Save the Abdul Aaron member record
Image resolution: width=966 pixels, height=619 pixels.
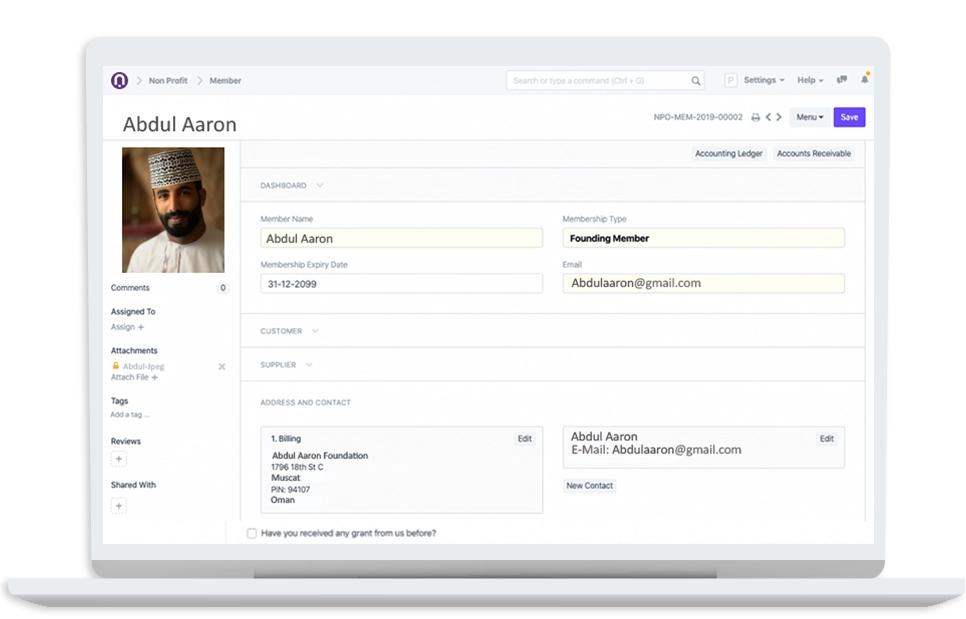point(849,117)
